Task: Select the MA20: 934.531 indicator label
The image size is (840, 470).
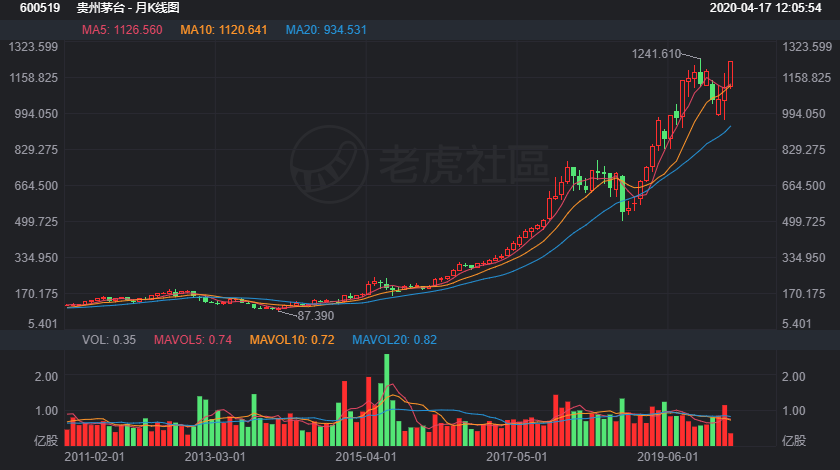Action: click(326, 30)
